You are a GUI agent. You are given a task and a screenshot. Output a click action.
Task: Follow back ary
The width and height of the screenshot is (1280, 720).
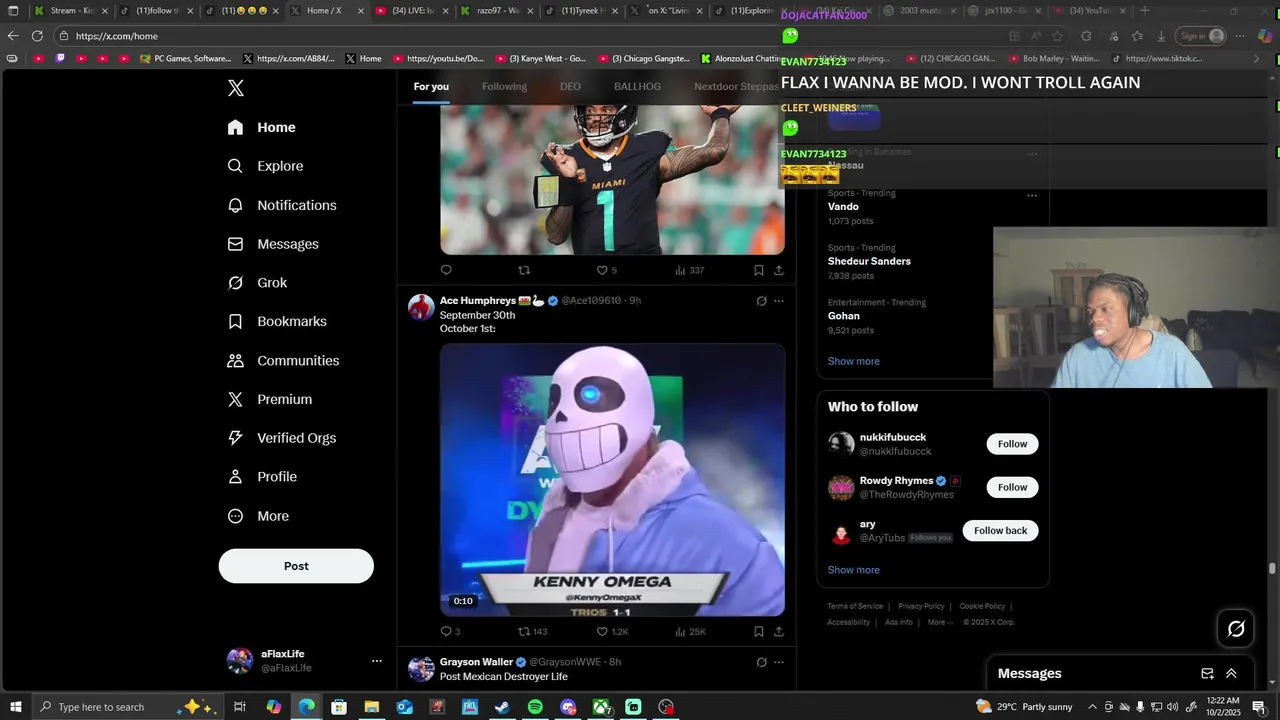click(x=1000, y=531)
